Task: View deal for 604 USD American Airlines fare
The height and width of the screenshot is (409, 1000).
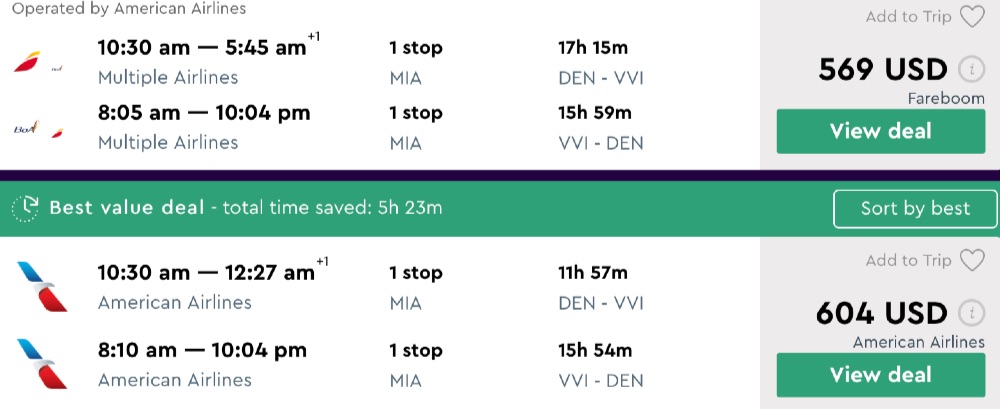Action: (x=880, y=375)
